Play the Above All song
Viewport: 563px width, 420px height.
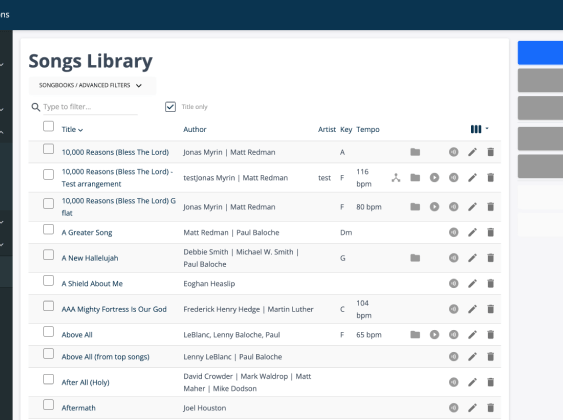(x=434, y=335)
